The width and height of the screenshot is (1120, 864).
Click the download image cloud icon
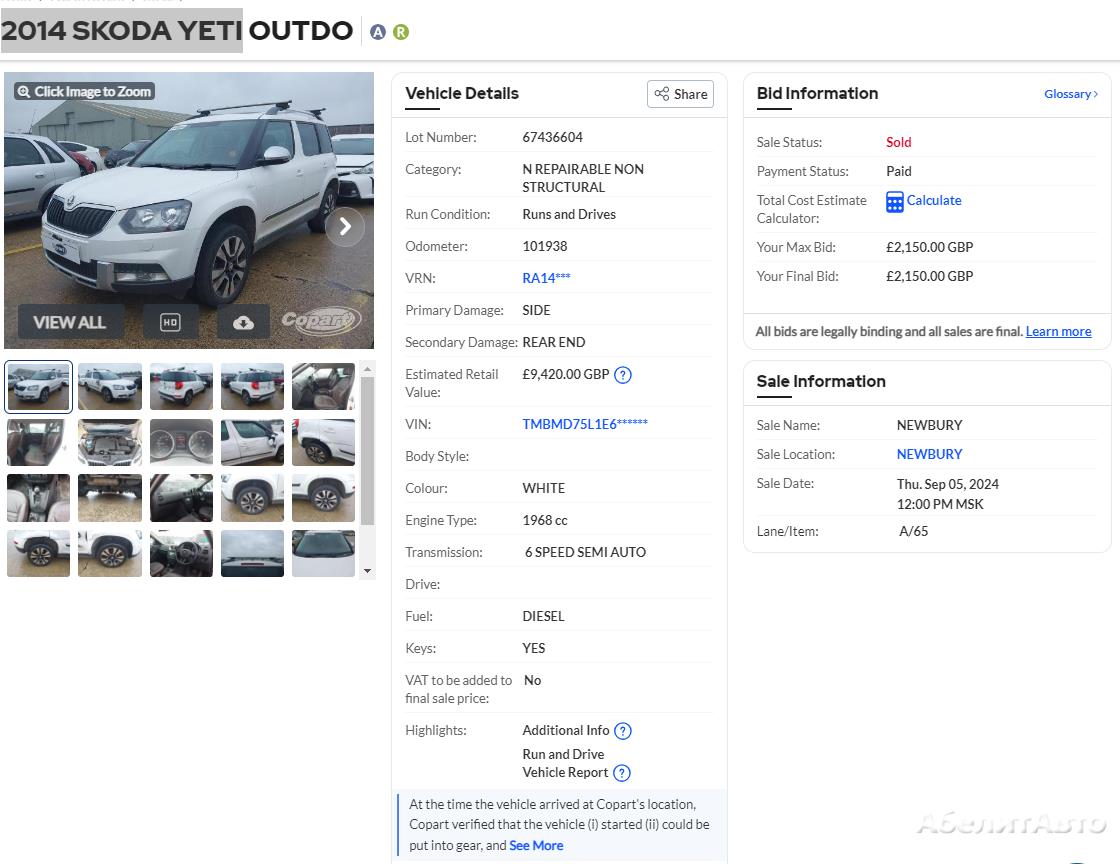(x=243, y=322)
